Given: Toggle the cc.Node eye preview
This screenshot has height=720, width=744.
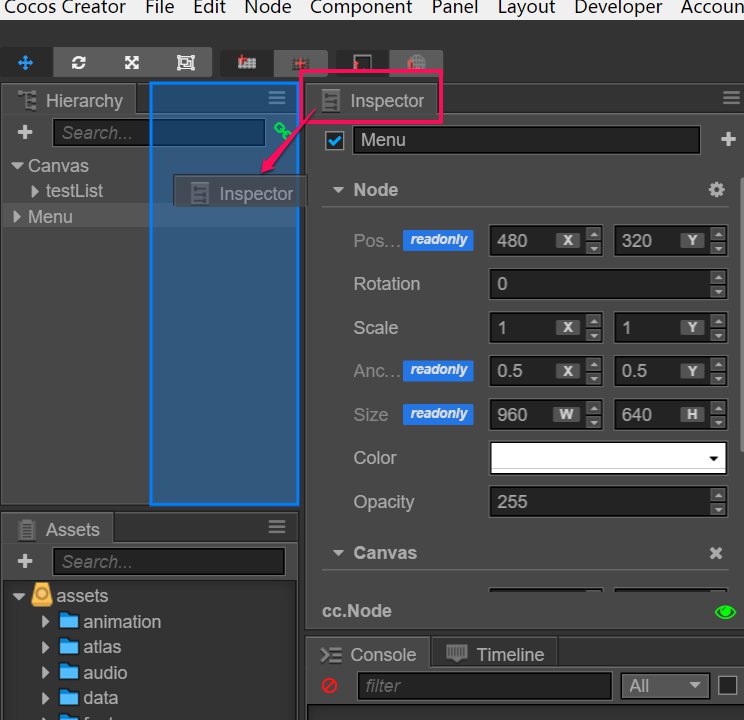Looking at the screenshot, I should 725,612.
